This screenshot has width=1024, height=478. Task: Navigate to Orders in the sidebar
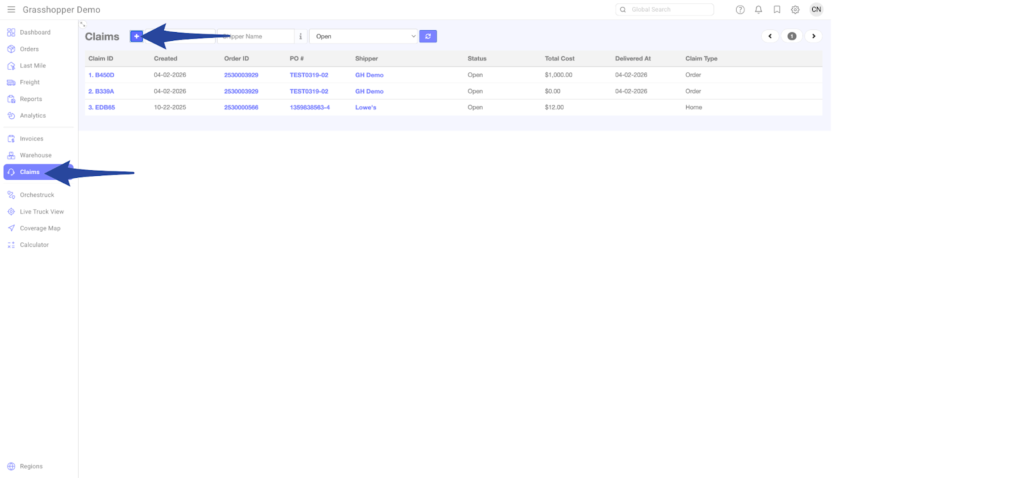click(29, 48)
